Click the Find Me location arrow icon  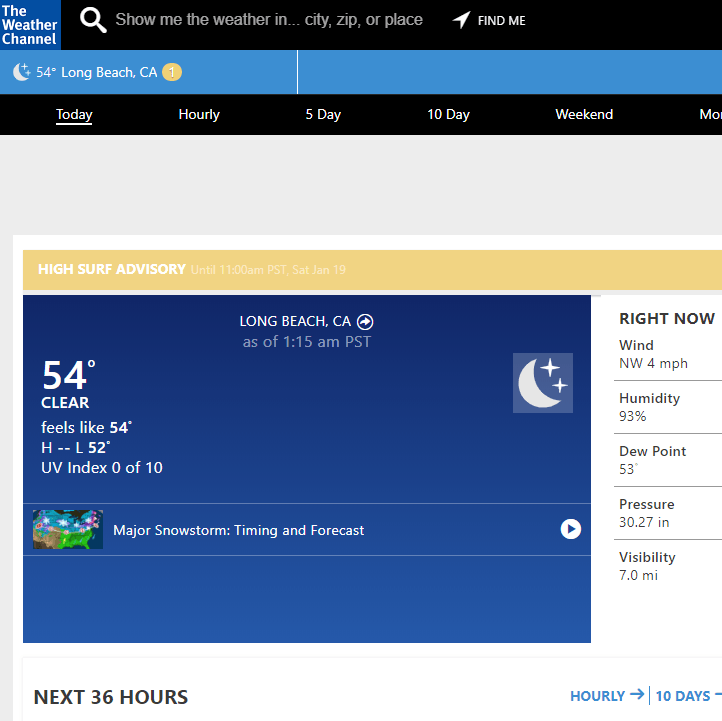tap(461, 20)
